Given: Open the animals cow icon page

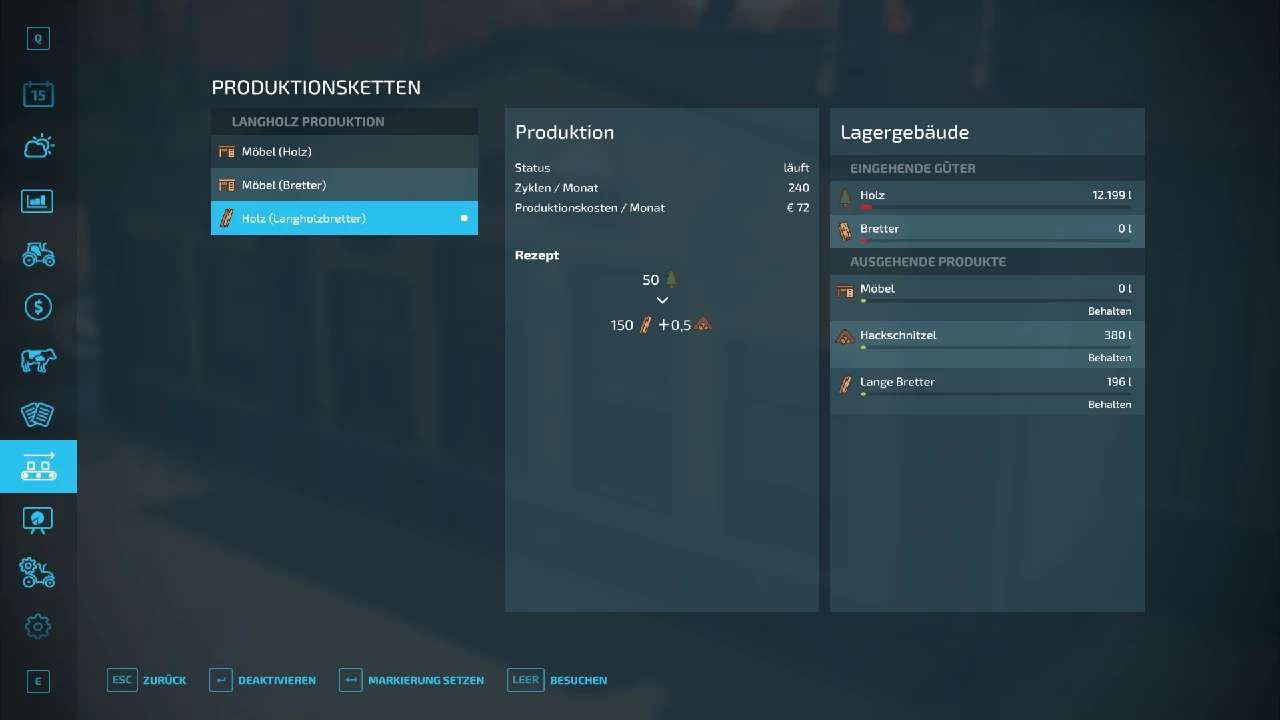Looking at the screenshot, I should 38,360.
